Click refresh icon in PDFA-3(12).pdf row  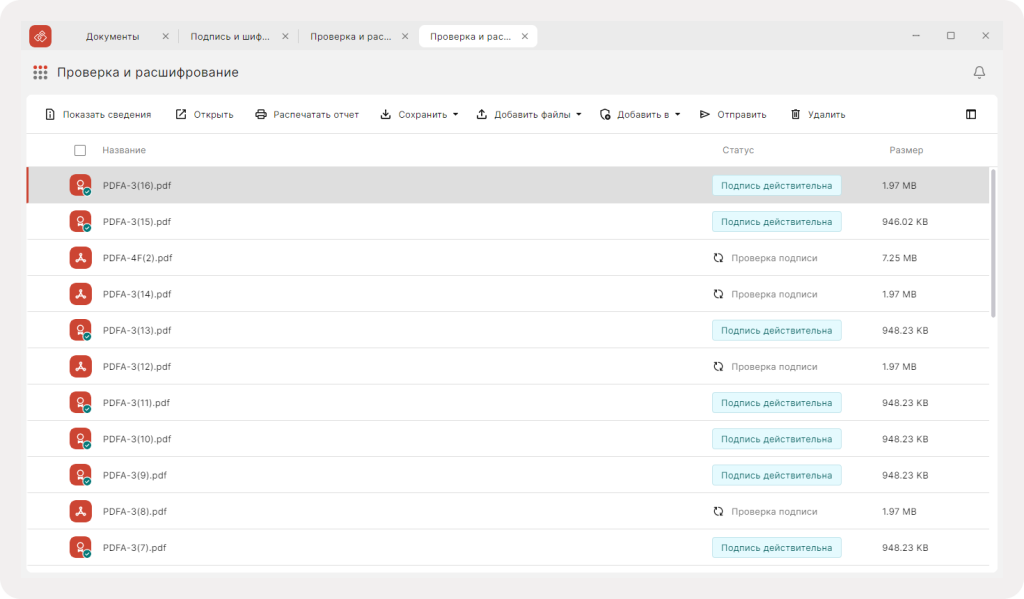718,366
